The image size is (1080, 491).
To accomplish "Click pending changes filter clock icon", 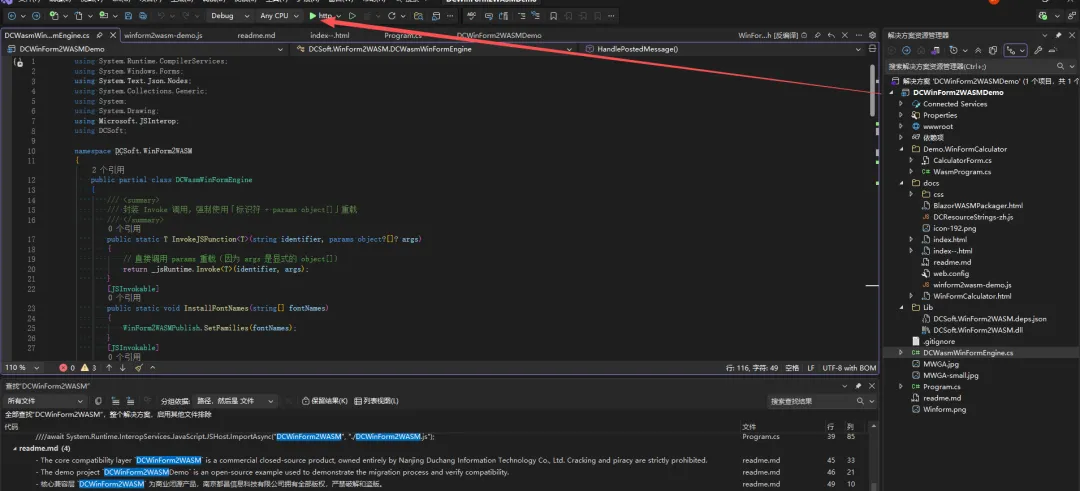I will (x=955, y=50).
